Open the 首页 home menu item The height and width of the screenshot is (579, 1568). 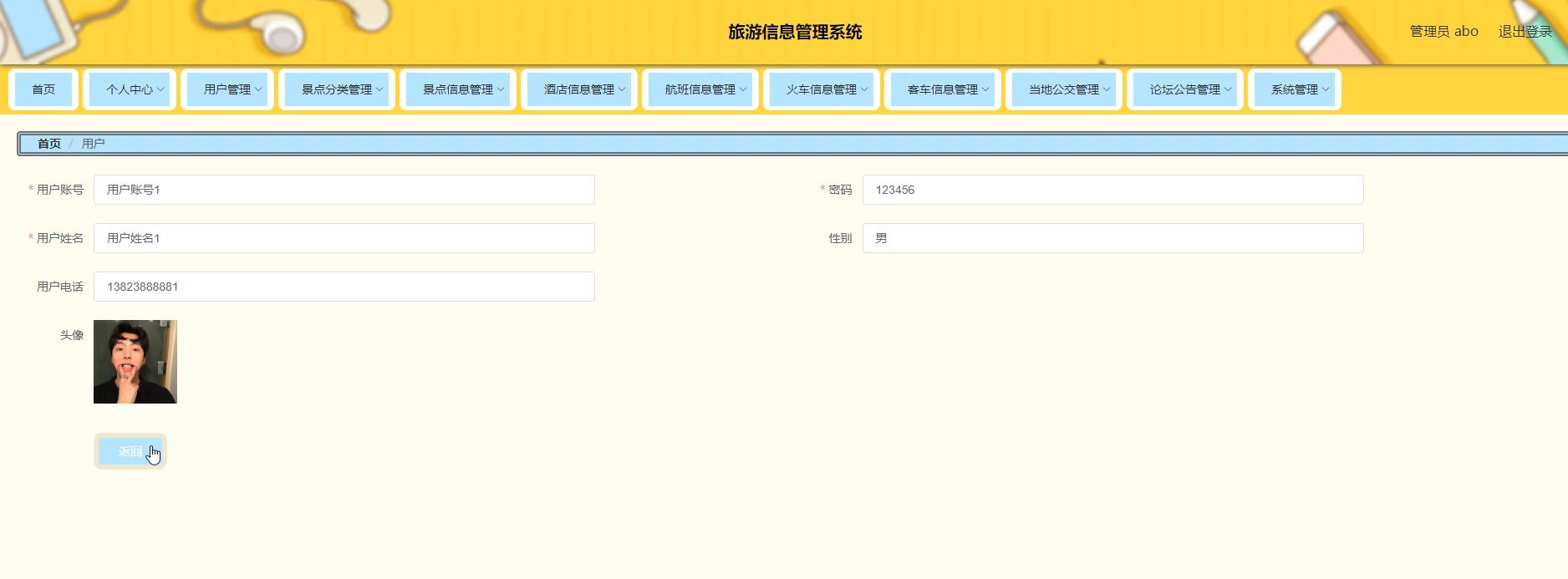[43, 89]
